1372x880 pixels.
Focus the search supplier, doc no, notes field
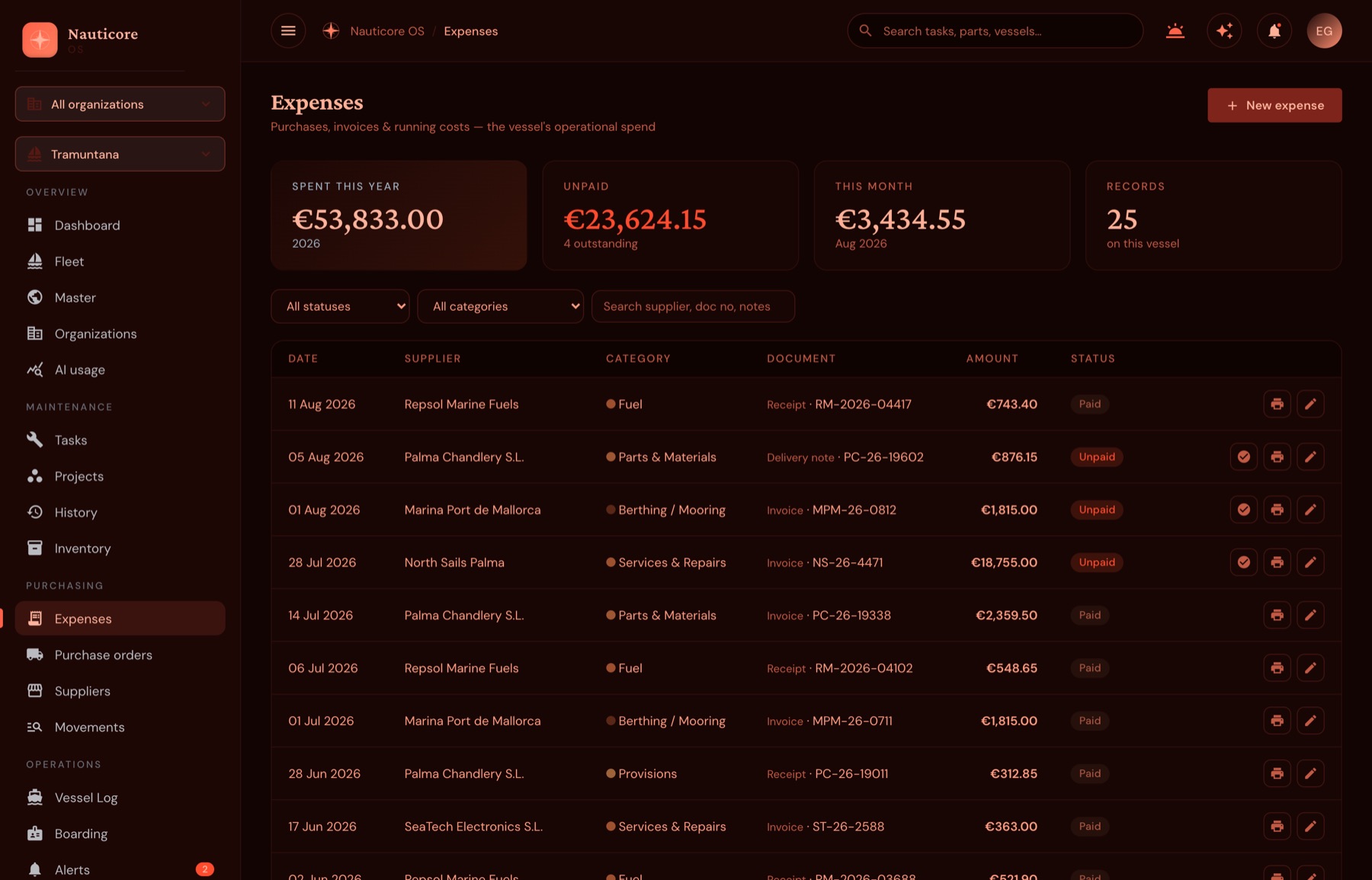click(x=693, y=306)
